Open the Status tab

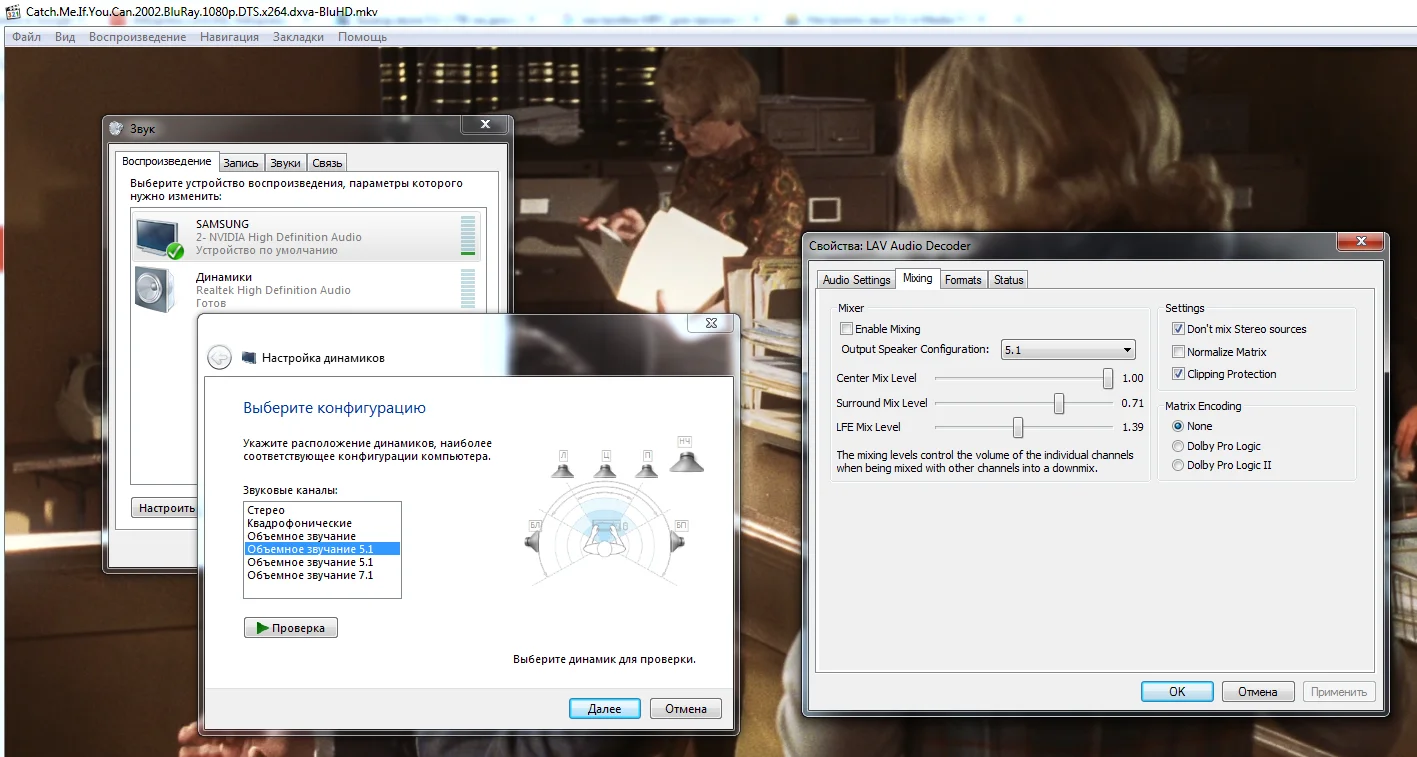[x=1008, y=280]
